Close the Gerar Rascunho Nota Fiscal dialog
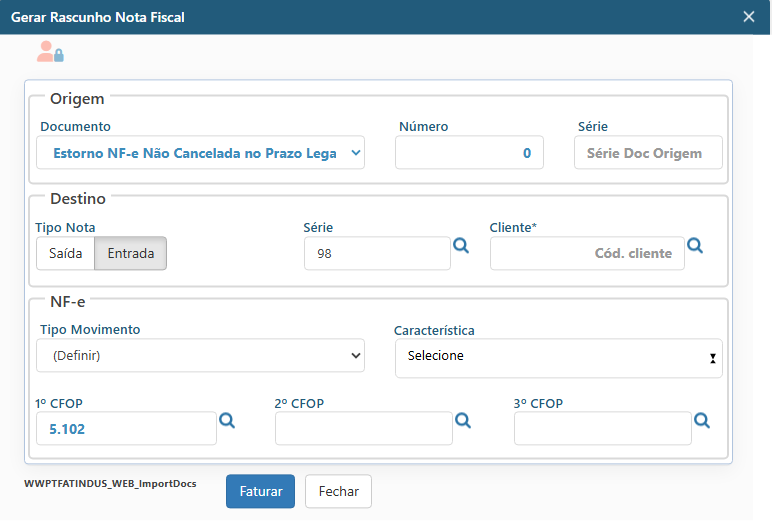The width and height of the screenshot is (772, 527). pyautogui.click(x=749, y=17)
